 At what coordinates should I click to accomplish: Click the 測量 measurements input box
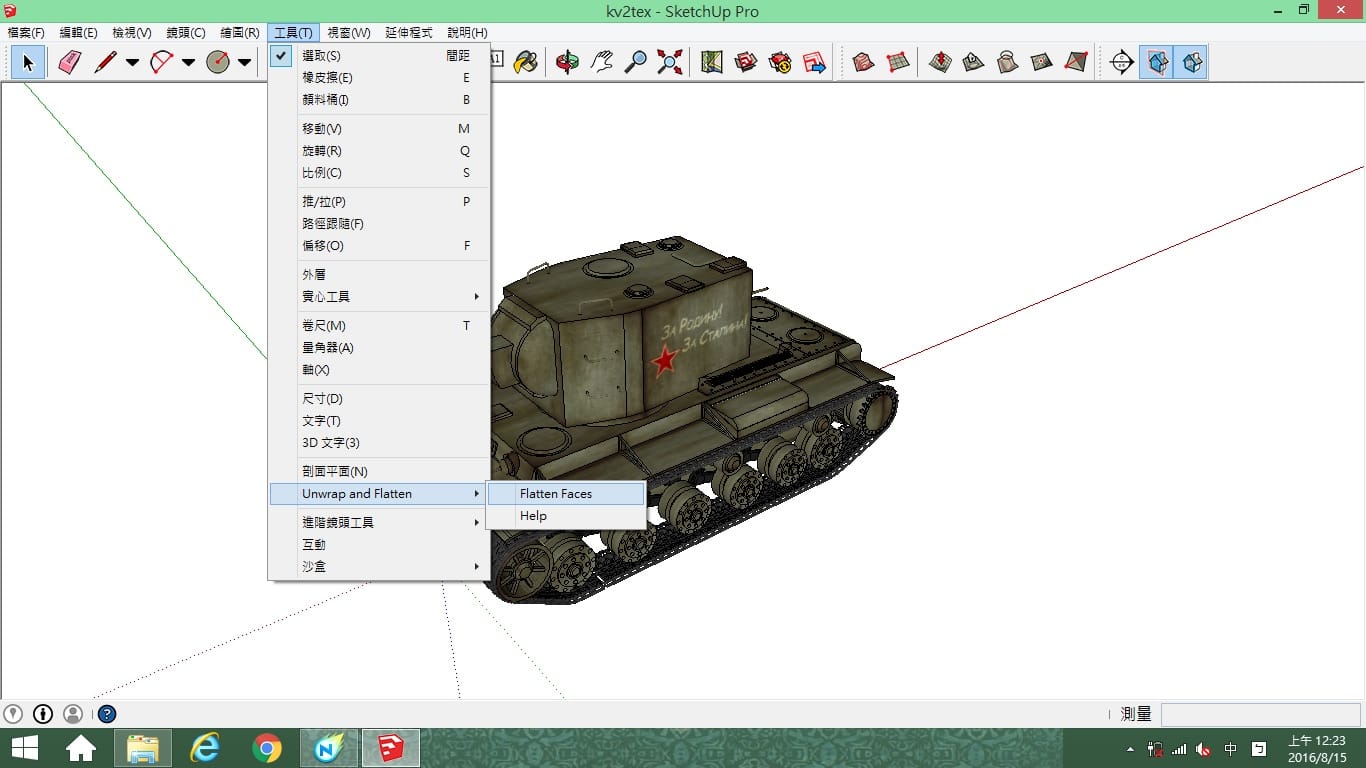click(x=1260, y=714)
